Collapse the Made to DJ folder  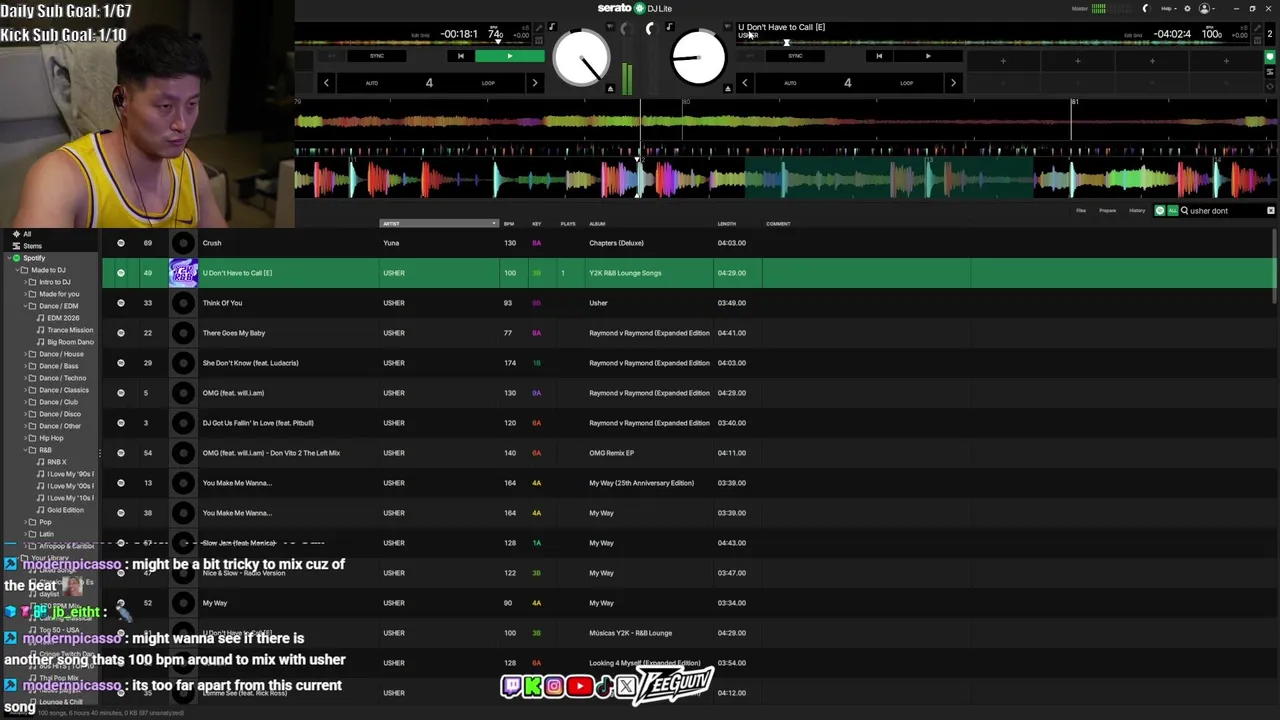coord(17,270)
